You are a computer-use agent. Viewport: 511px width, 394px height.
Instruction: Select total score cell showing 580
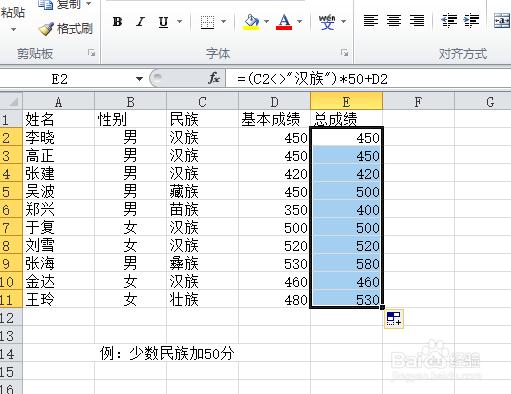[x=346, y=263]
